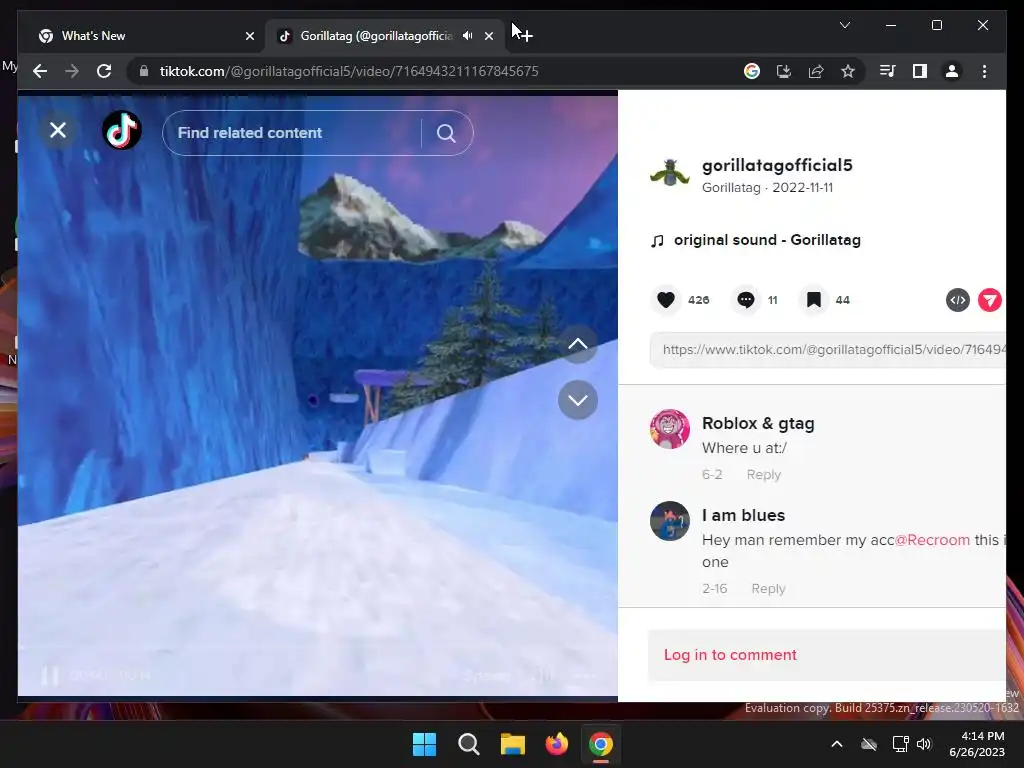The height and width of the screenshot is (768, 1024).
Task: Click Log in to comment
Action: tap(730, 655)
